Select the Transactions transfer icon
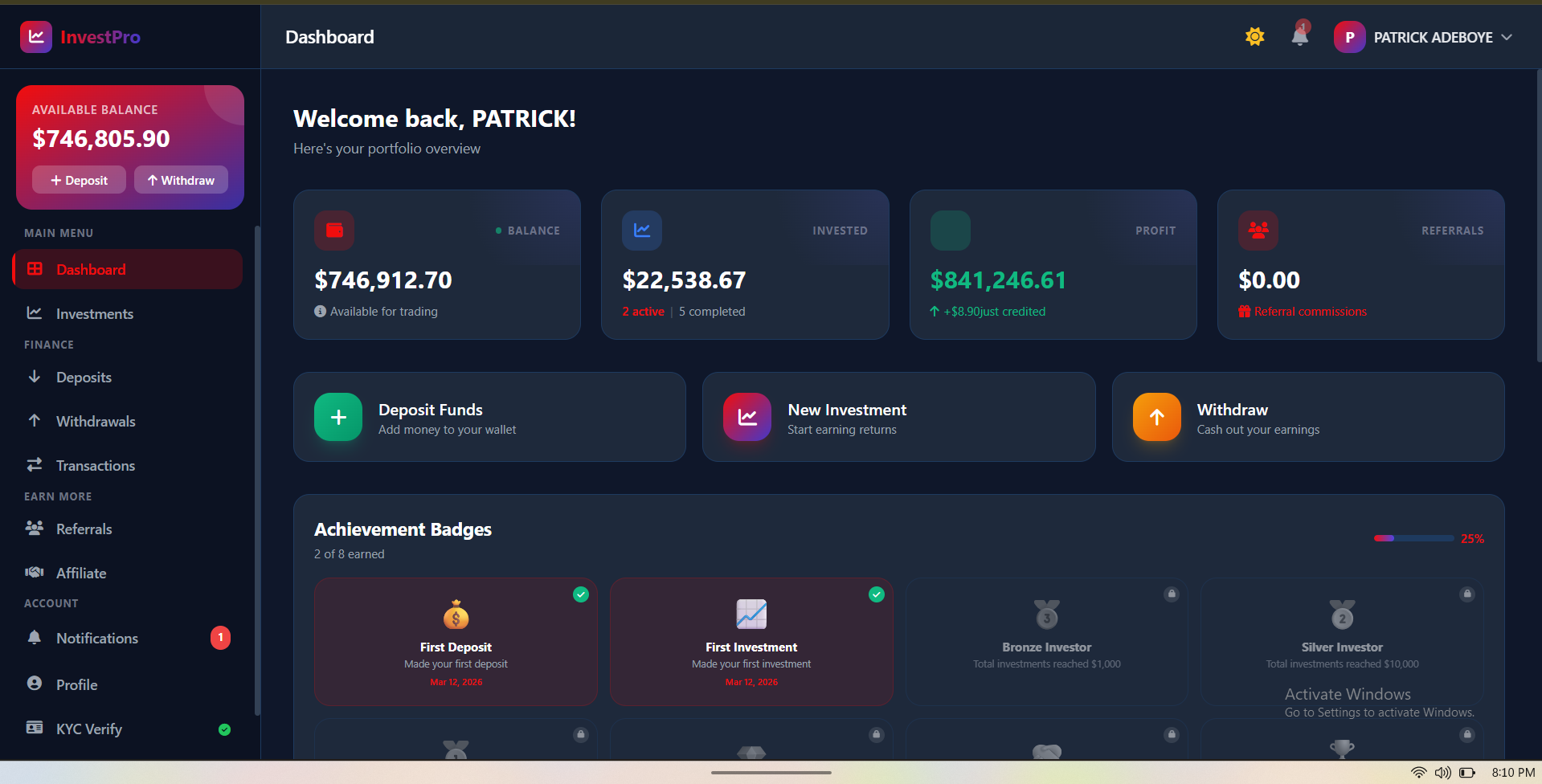This screenshot has width=1542, height=784. (x=34, y=465)
